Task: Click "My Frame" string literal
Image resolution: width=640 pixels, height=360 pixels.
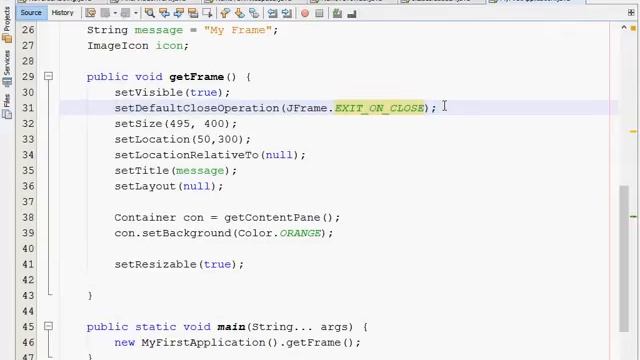Action: (x=238, y=30)
